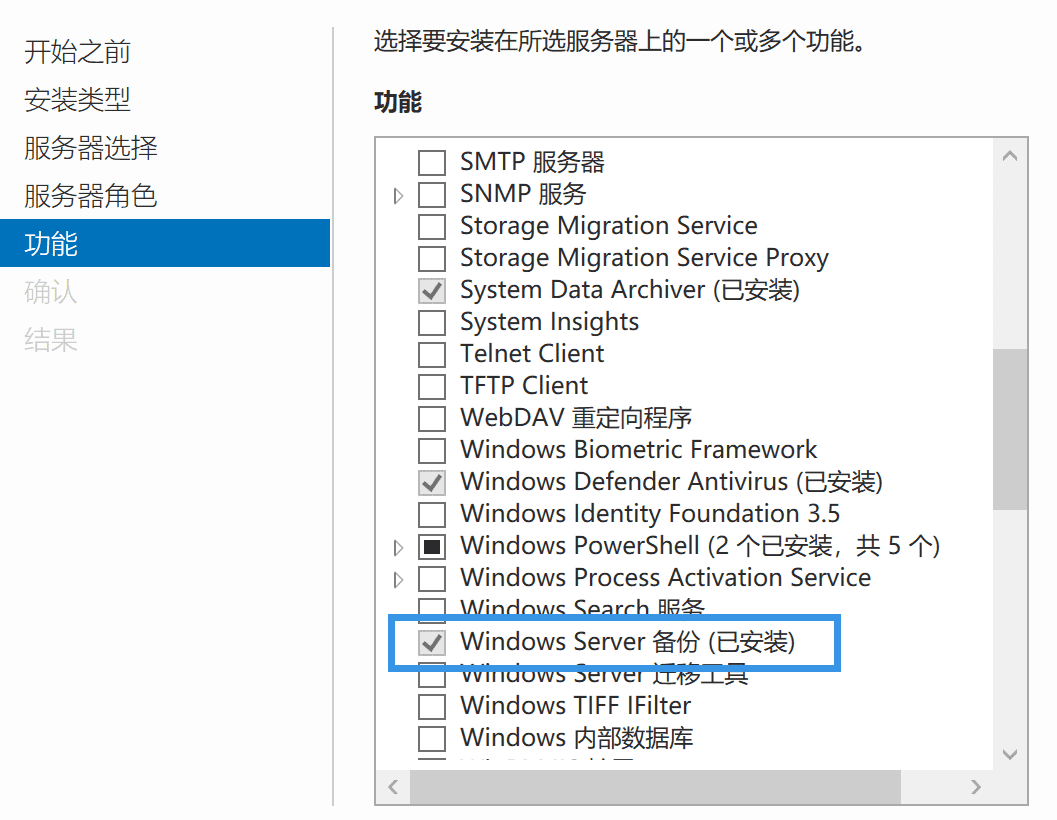Viewport: 1057px width, 820px height.
Task: Click the scroll down arrow of feature list
Action: pyautogui.click(x=1009, y=754)
